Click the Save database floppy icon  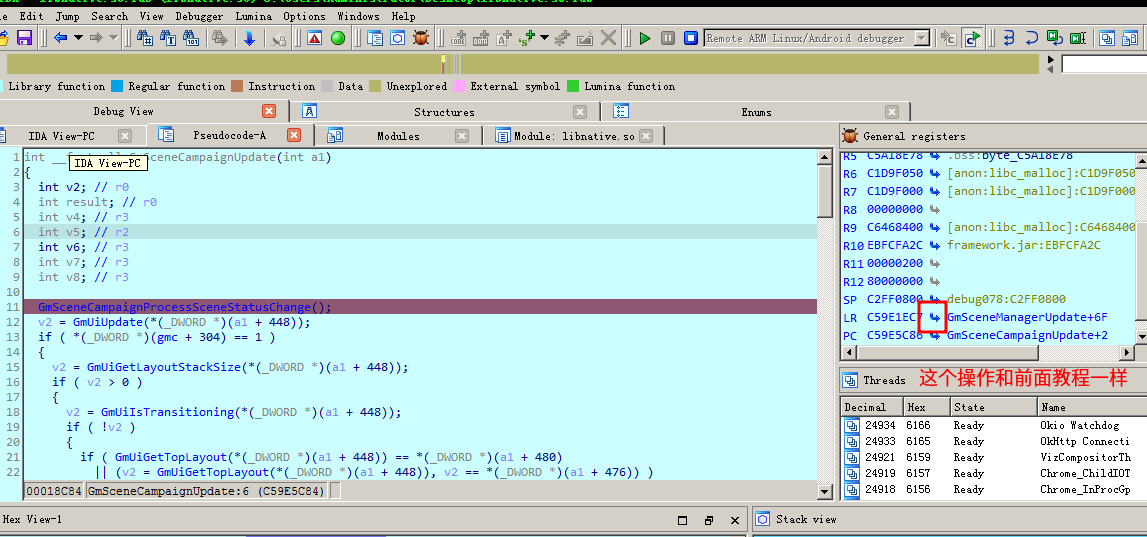tap(24, 38)
